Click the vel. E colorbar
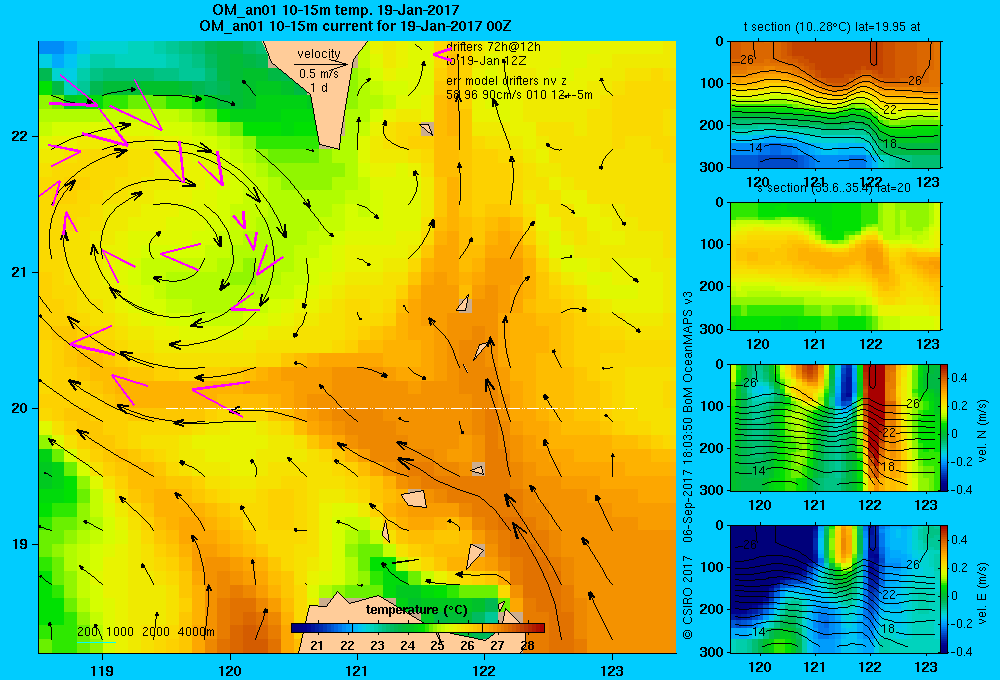1000x680 pixels. click(x=945, y=589)
